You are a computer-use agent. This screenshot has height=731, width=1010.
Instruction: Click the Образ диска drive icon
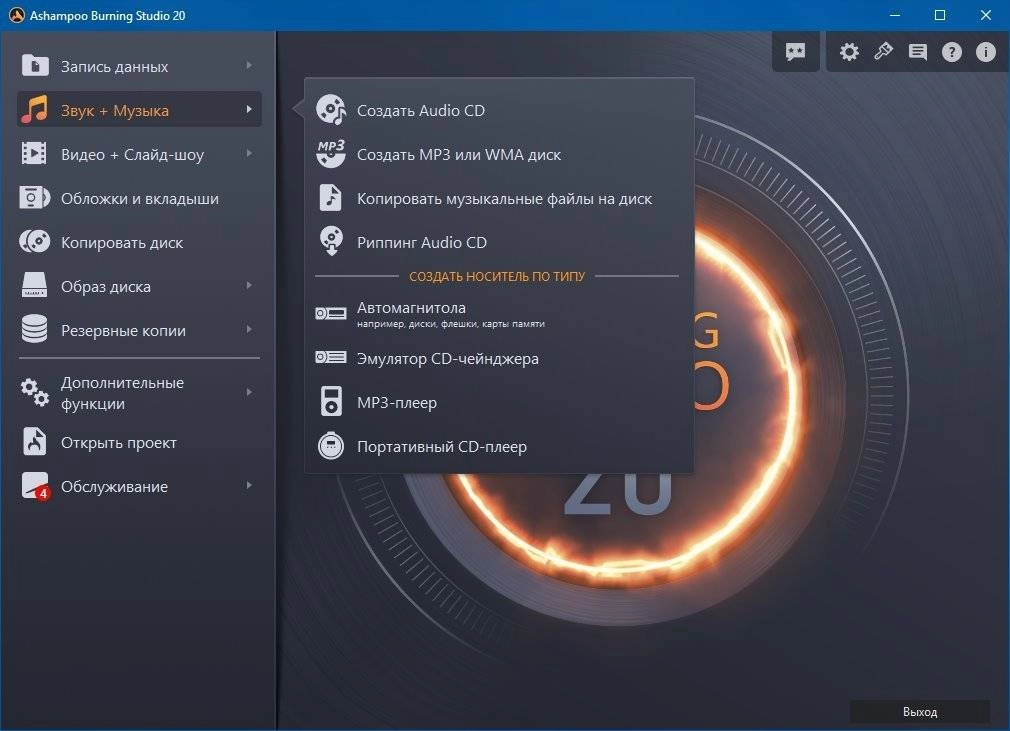[34, 285]
